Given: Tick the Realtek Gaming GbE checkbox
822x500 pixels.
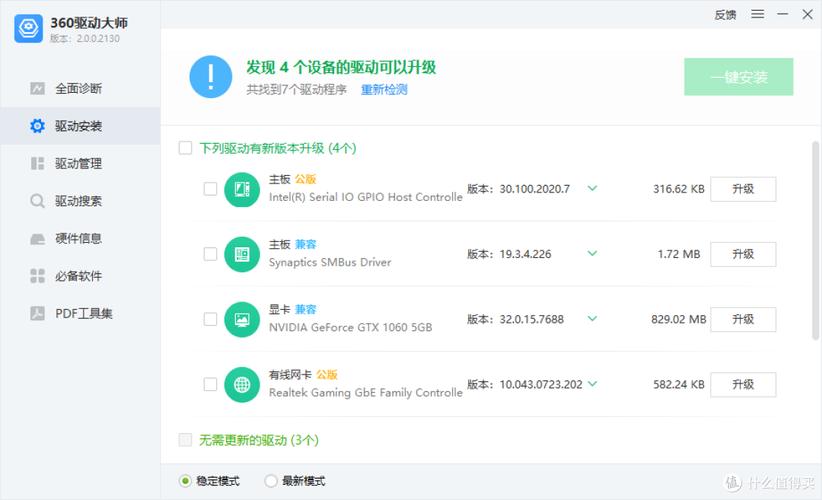Looking at the screenshot, I should [x=210, y=384].
